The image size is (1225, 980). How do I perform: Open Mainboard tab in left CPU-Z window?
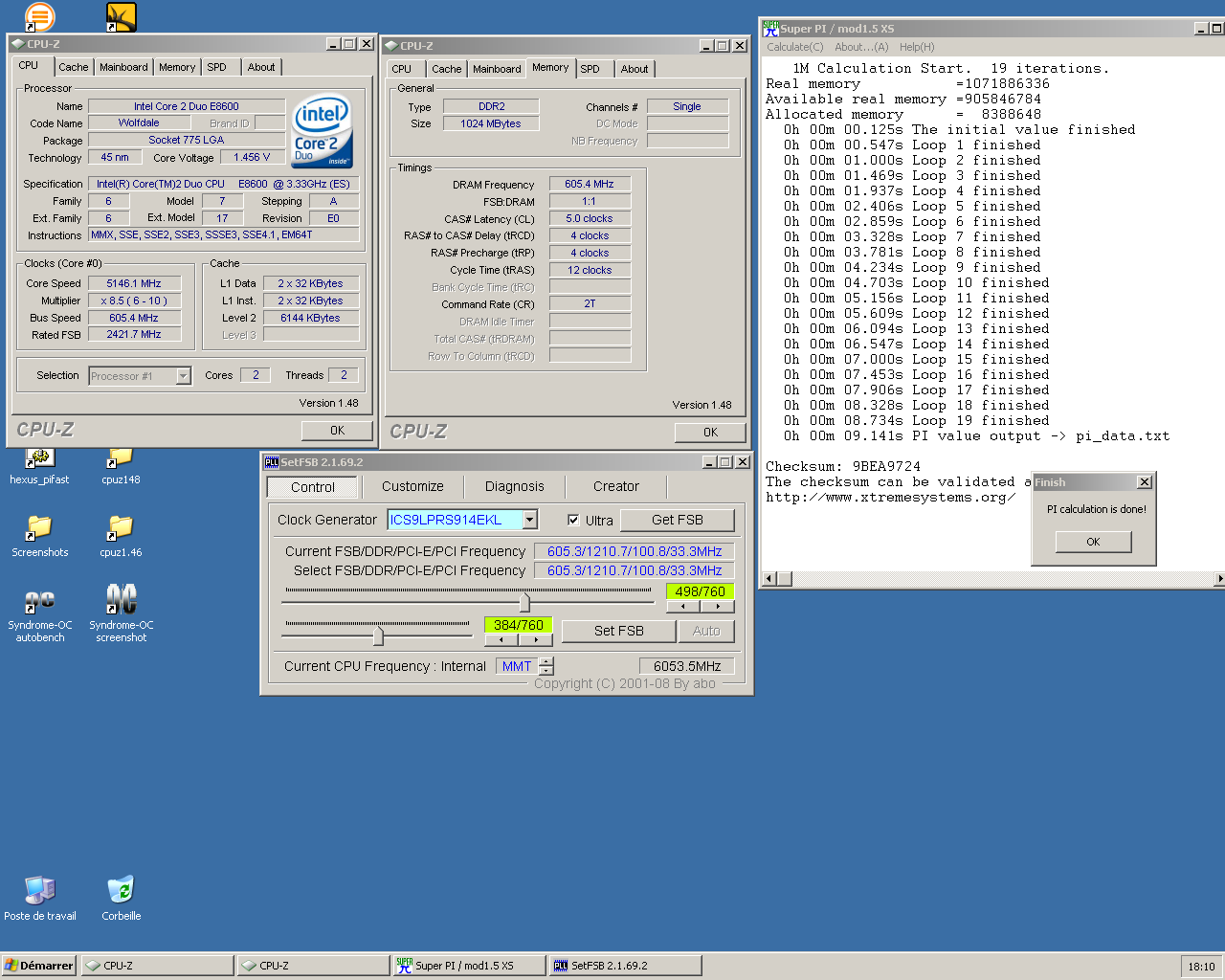pos(123,67)
